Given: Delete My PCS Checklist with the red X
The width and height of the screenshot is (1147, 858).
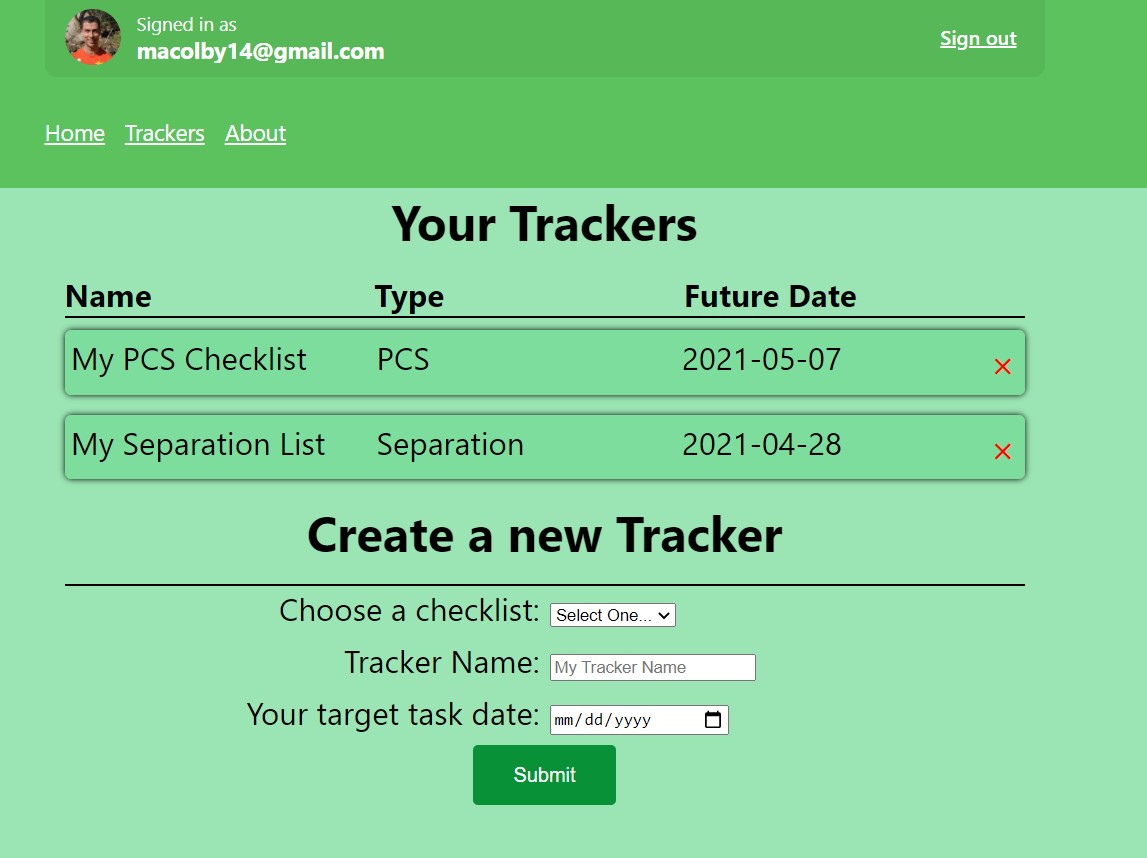Looking at the screenshot, I should pos(1001,367).
